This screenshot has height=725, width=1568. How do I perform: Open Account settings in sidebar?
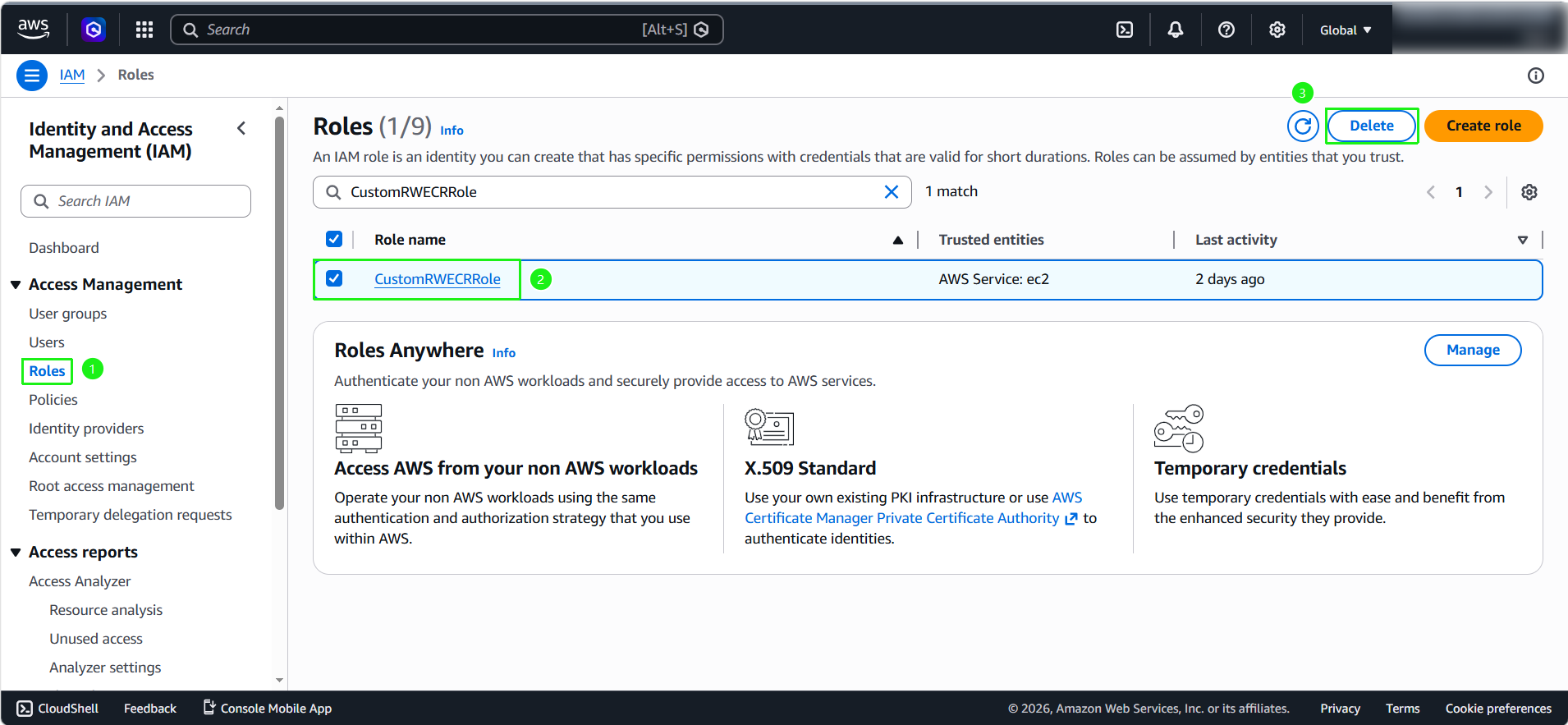pos(83,457)
